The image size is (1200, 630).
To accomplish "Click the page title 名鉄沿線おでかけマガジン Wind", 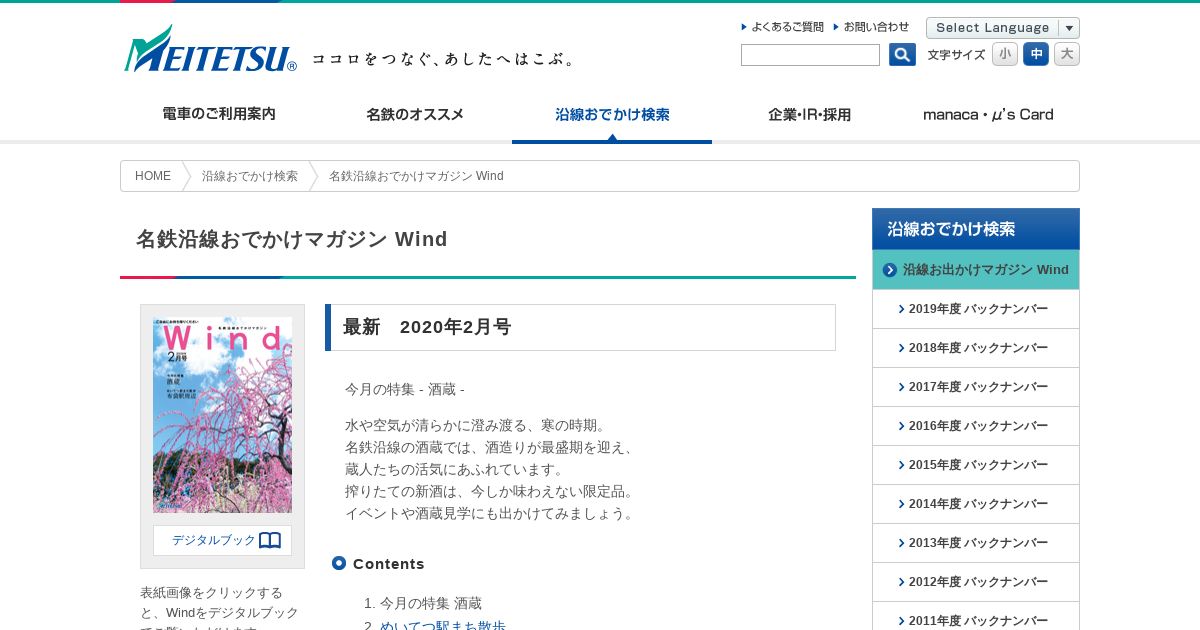I will pos(292,239).
